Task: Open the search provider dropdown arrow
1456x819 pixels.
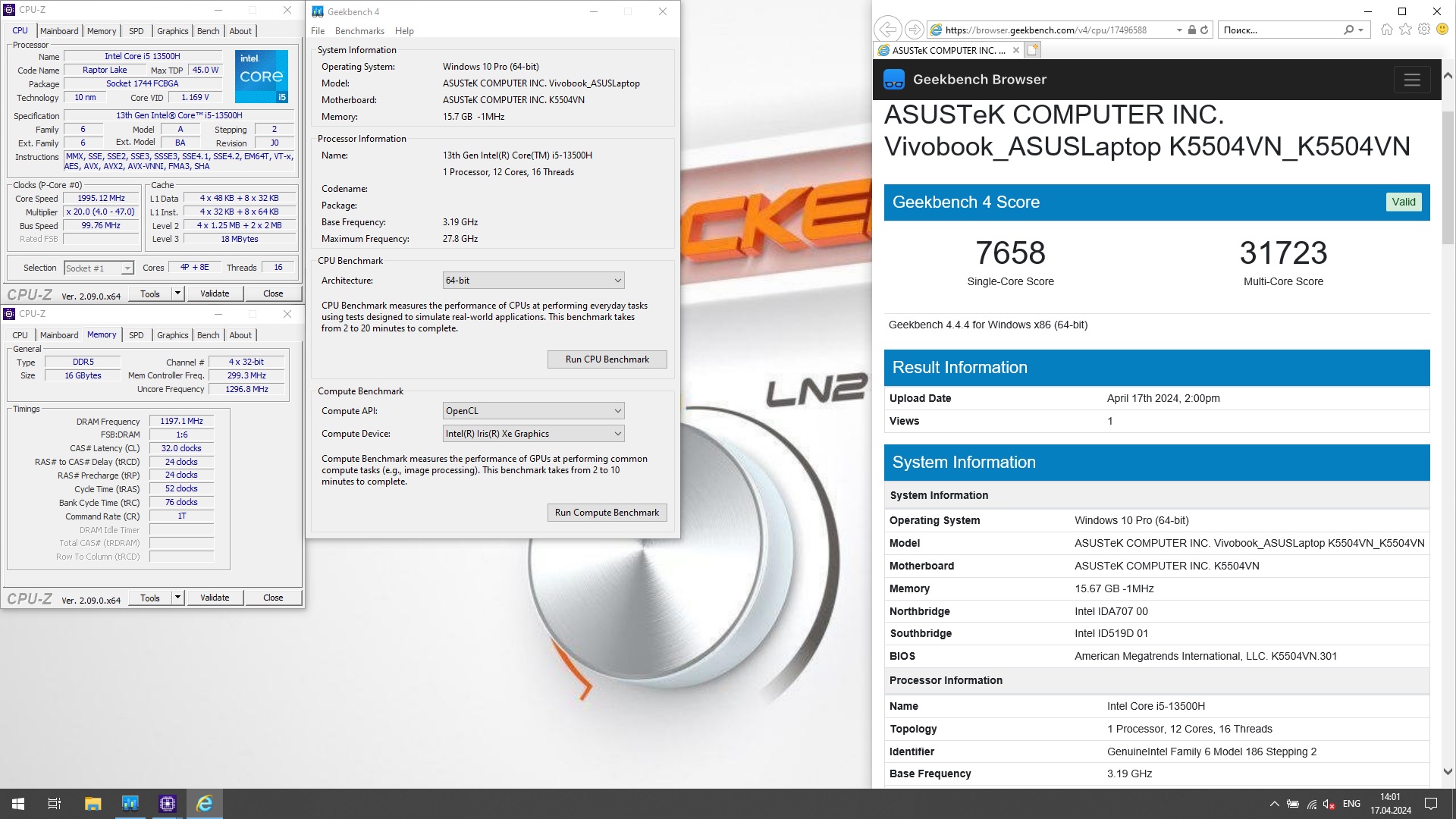Action: click(x=1361, y=30)
